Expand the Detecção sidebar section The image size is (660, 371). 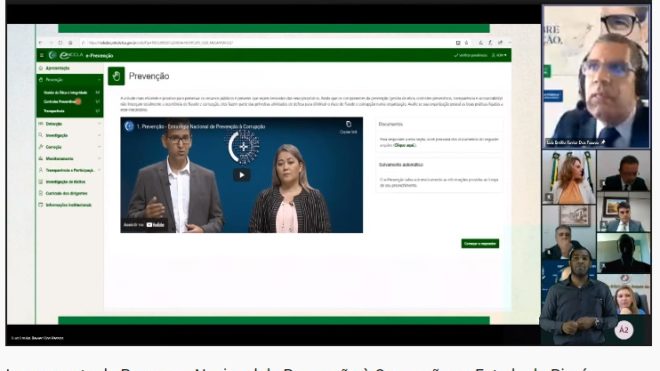[70, 124]
